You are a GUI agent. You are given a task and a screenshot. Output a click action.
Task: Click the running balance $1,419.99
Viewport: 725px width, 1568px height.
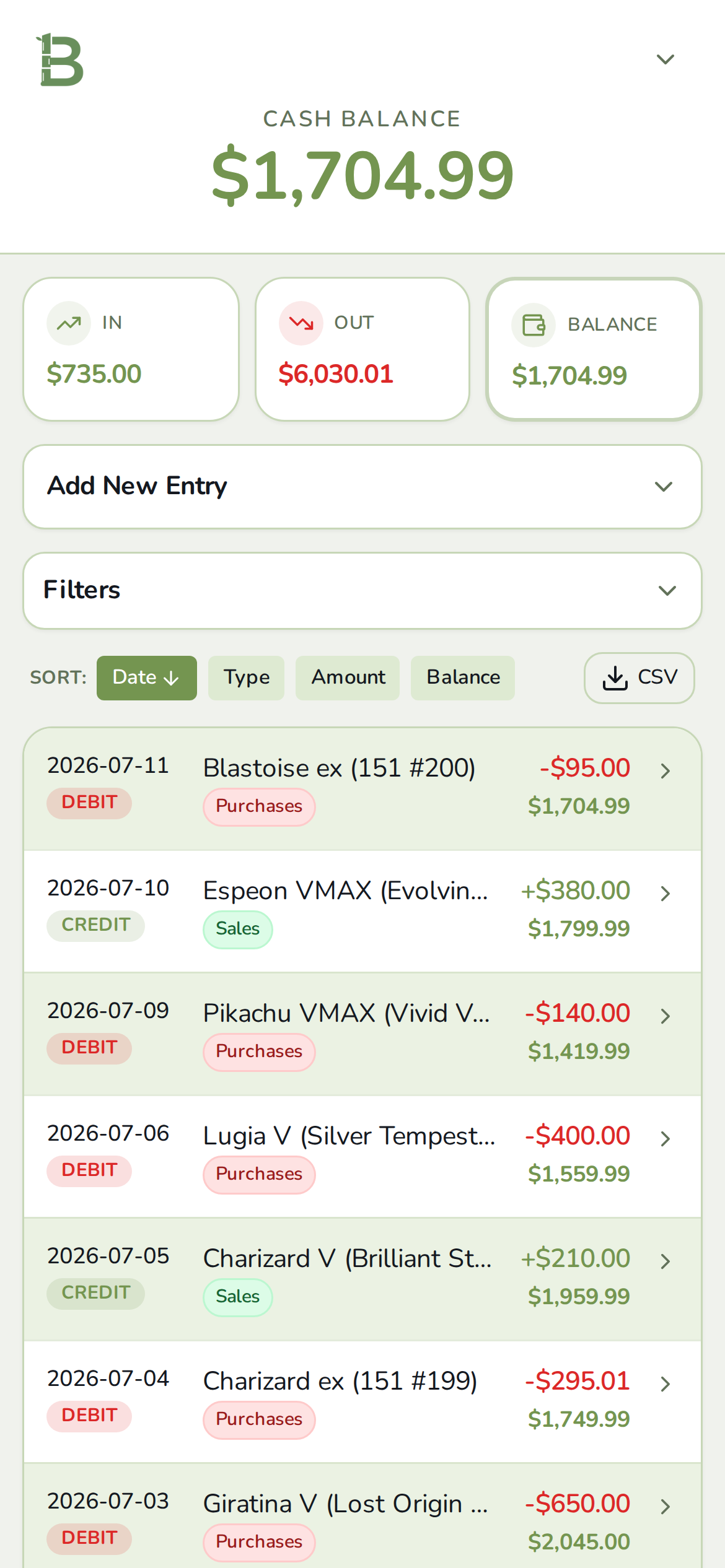pos(579,1052)
